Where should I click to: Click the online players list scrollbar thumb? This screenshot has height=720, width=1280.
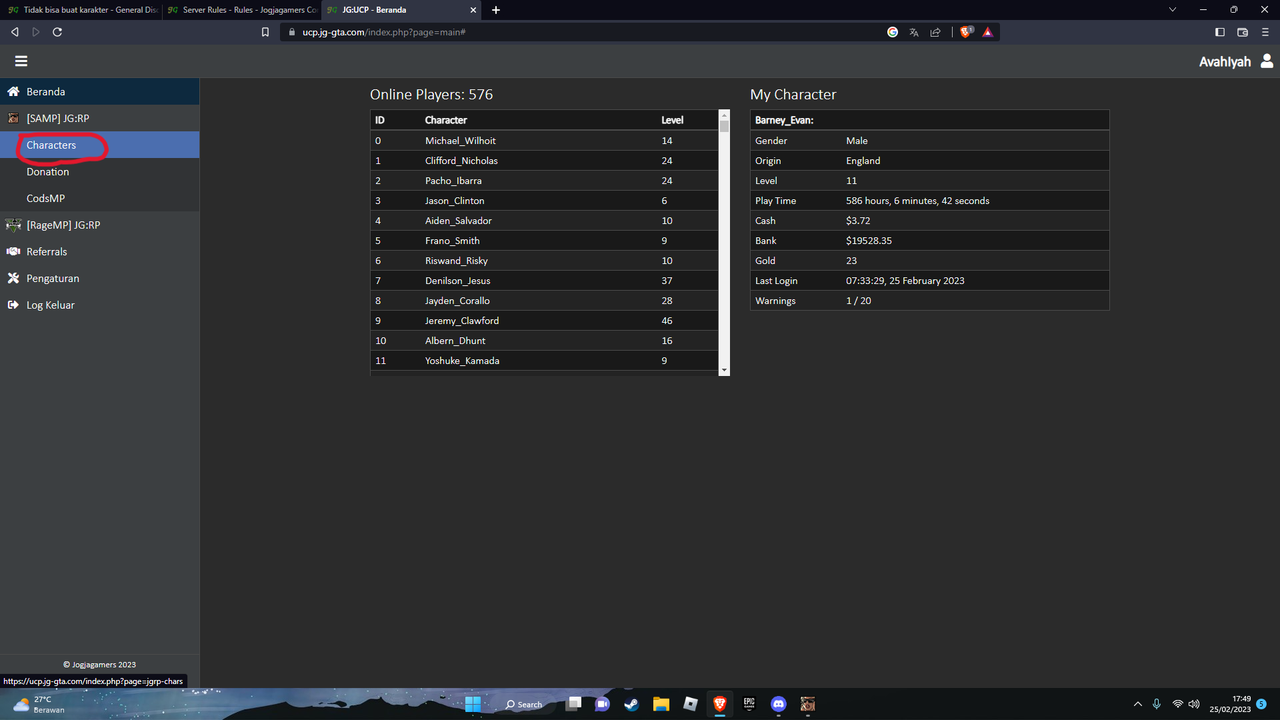tap(725, 126)
